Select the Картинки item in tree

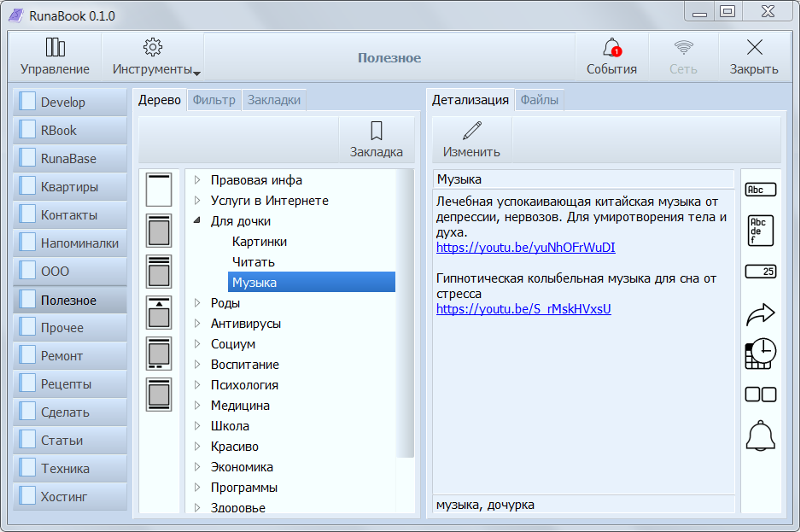pos(259,241)
